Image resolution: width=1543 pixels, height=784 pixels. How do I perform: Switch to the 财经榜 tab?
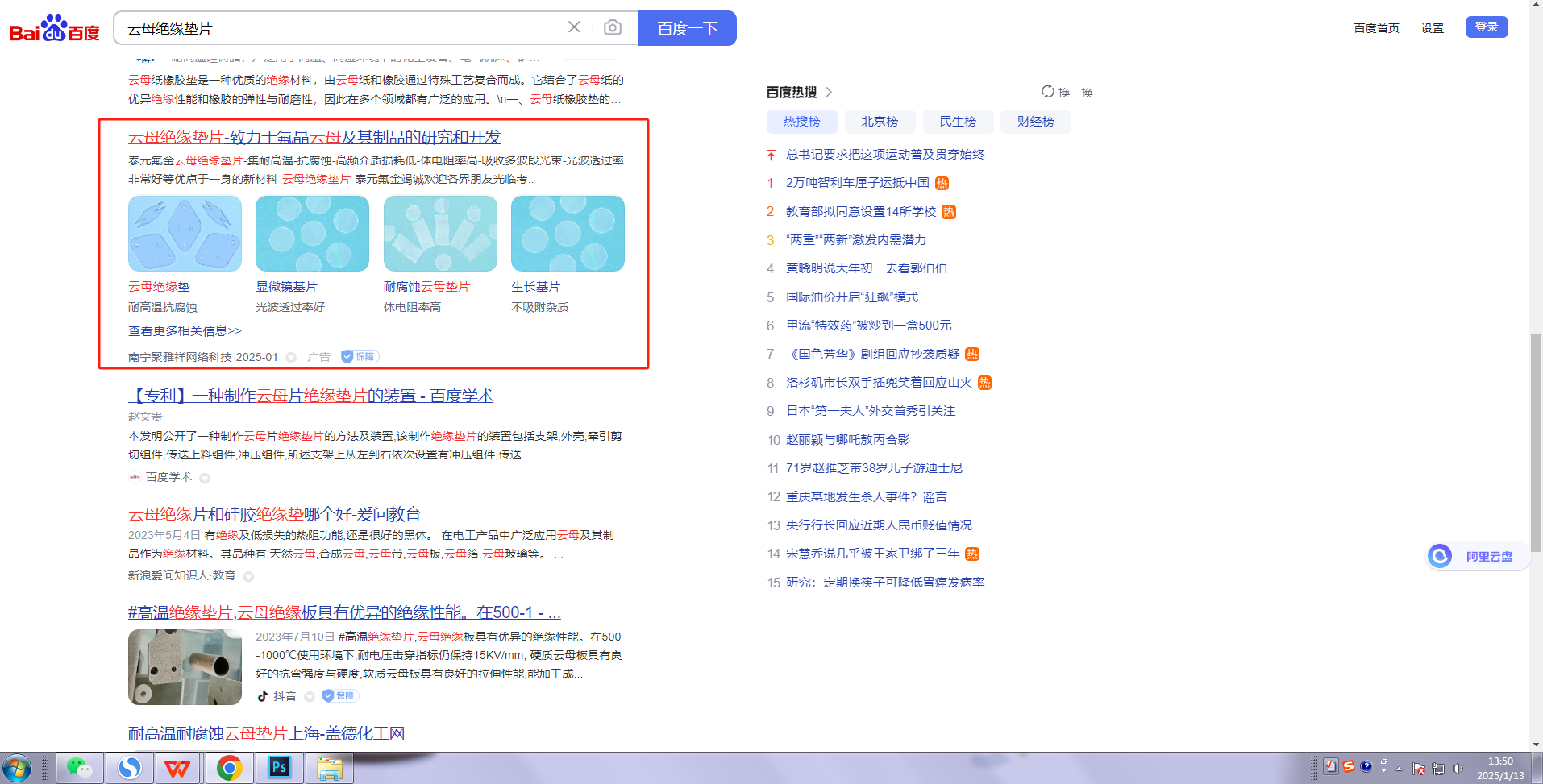[x=1035, y=122]
